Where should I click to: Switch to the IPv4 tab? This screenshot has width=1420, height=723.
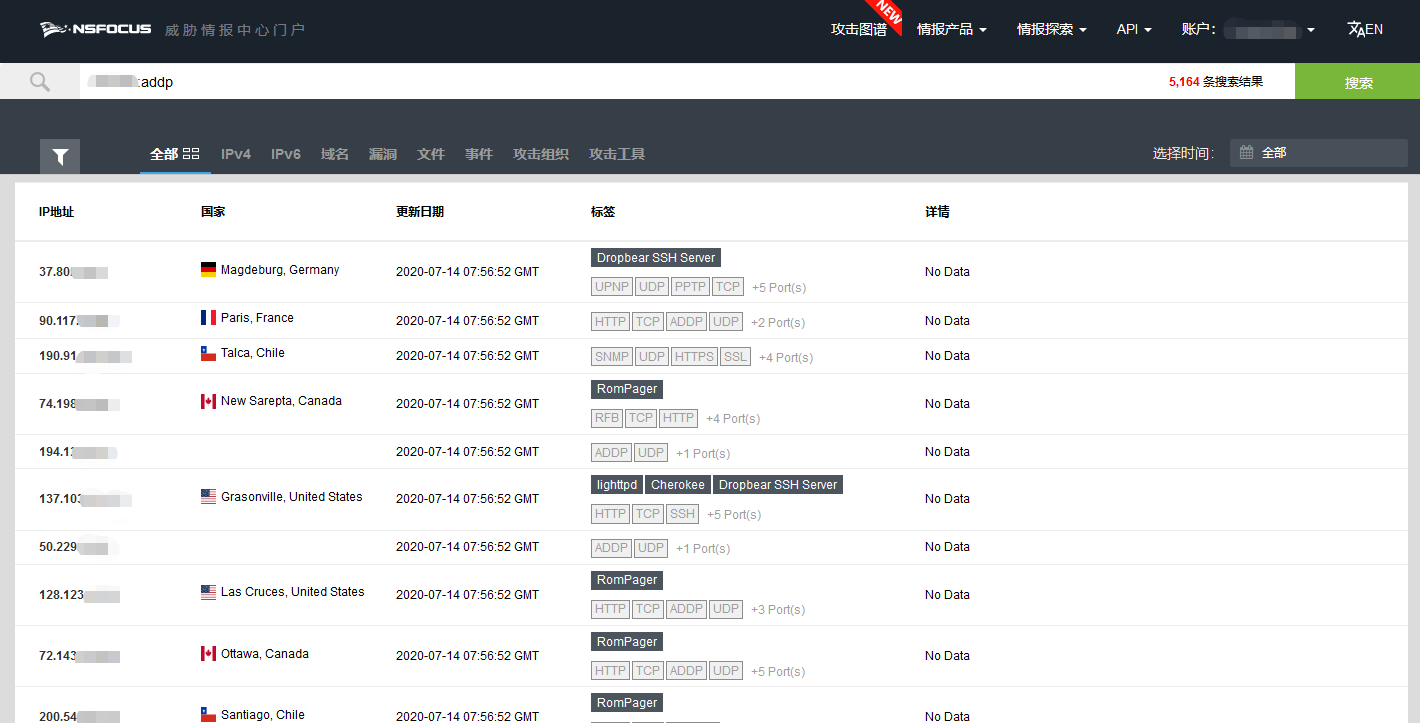point(236,154)
